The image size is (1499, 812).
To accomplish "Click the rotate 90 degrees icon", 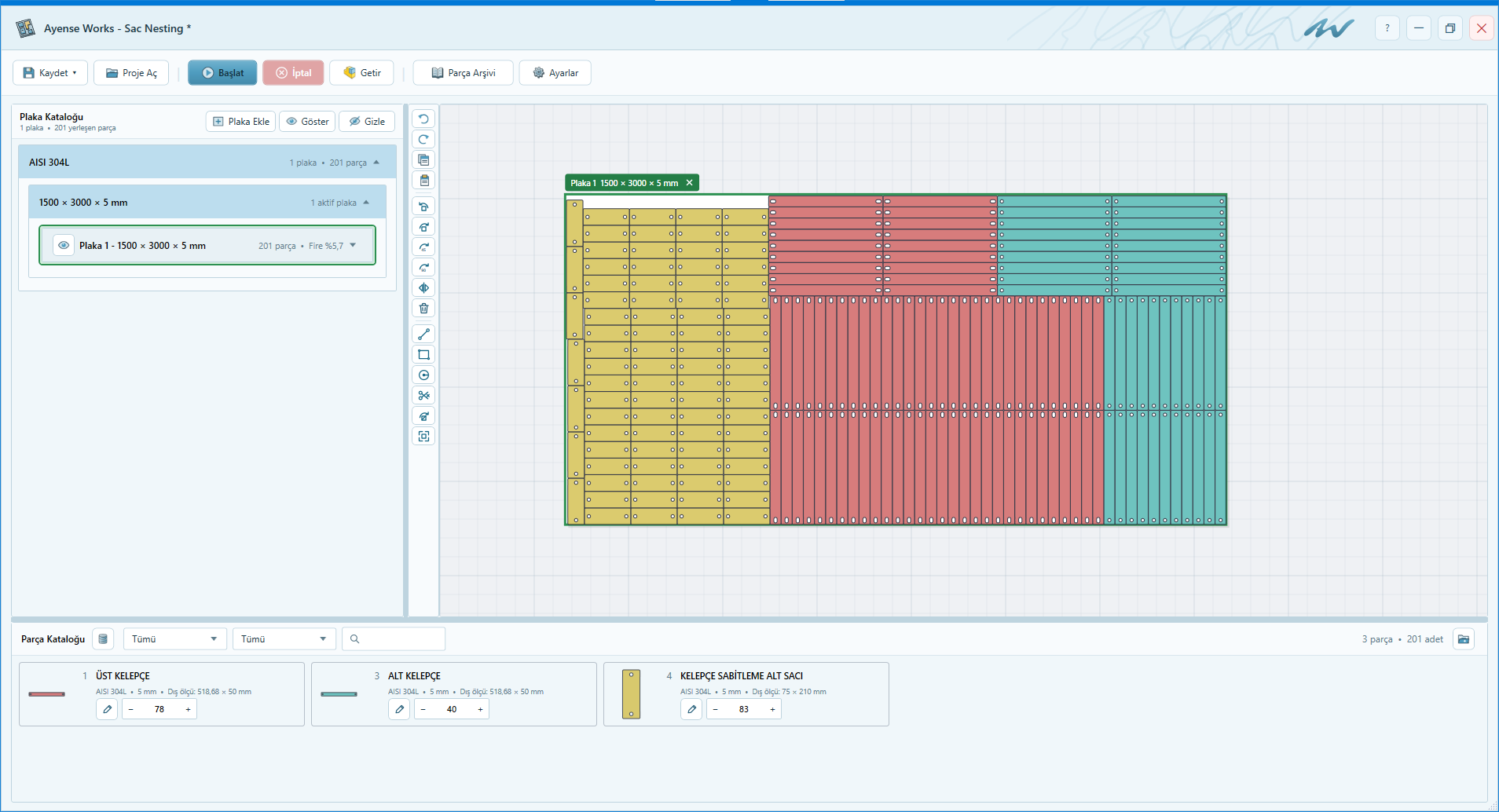I will pos(423,268).
